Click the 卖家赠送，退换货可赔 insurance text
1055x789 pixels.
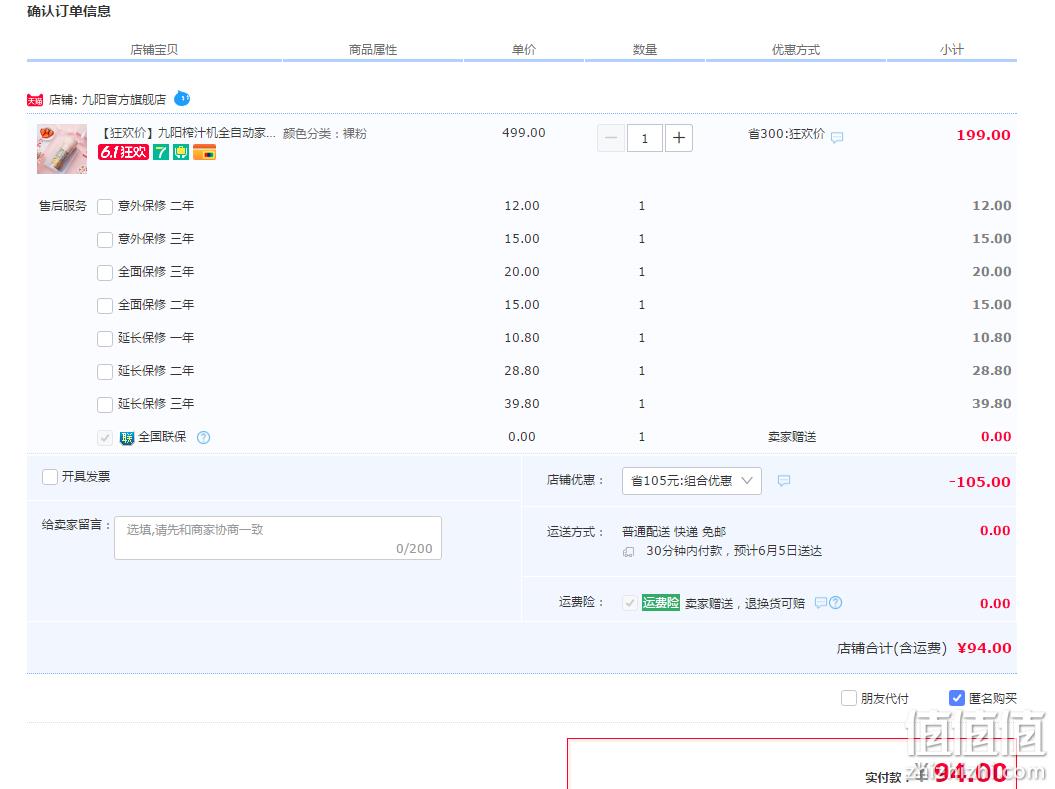[x=745, y=603]
